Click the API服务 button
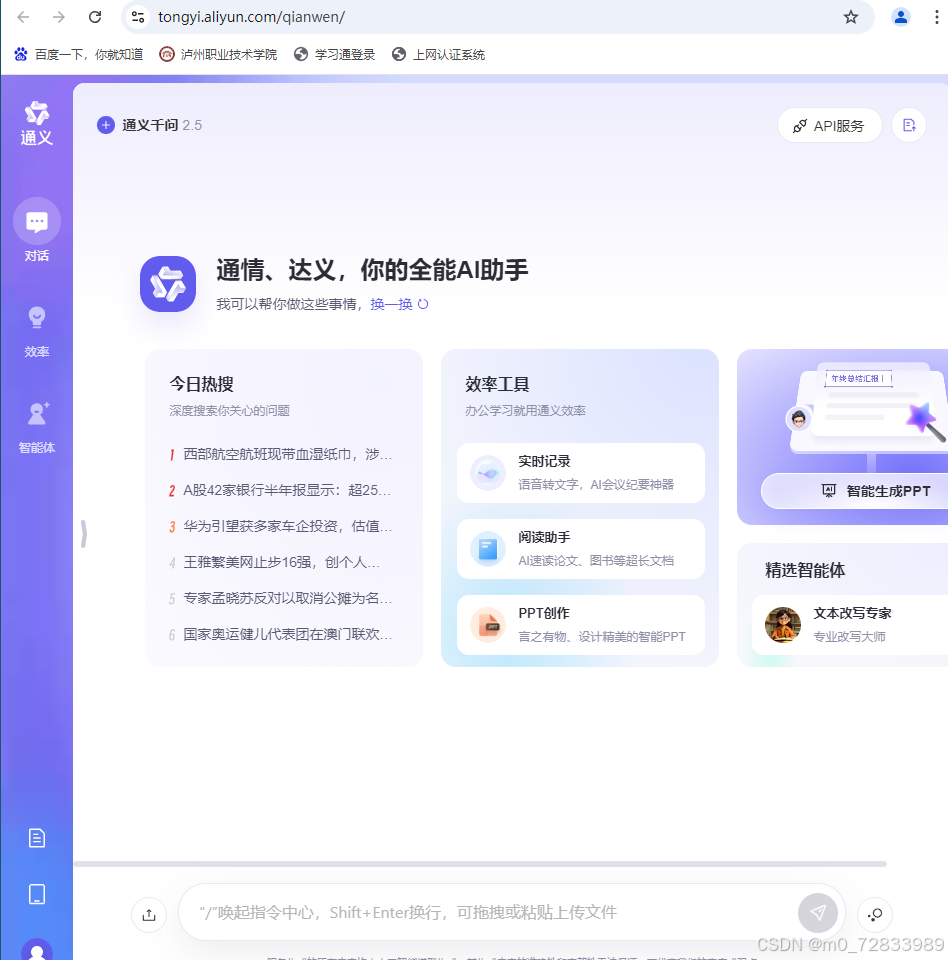This screenshot has width=948, height=960. tap(829, 126)
